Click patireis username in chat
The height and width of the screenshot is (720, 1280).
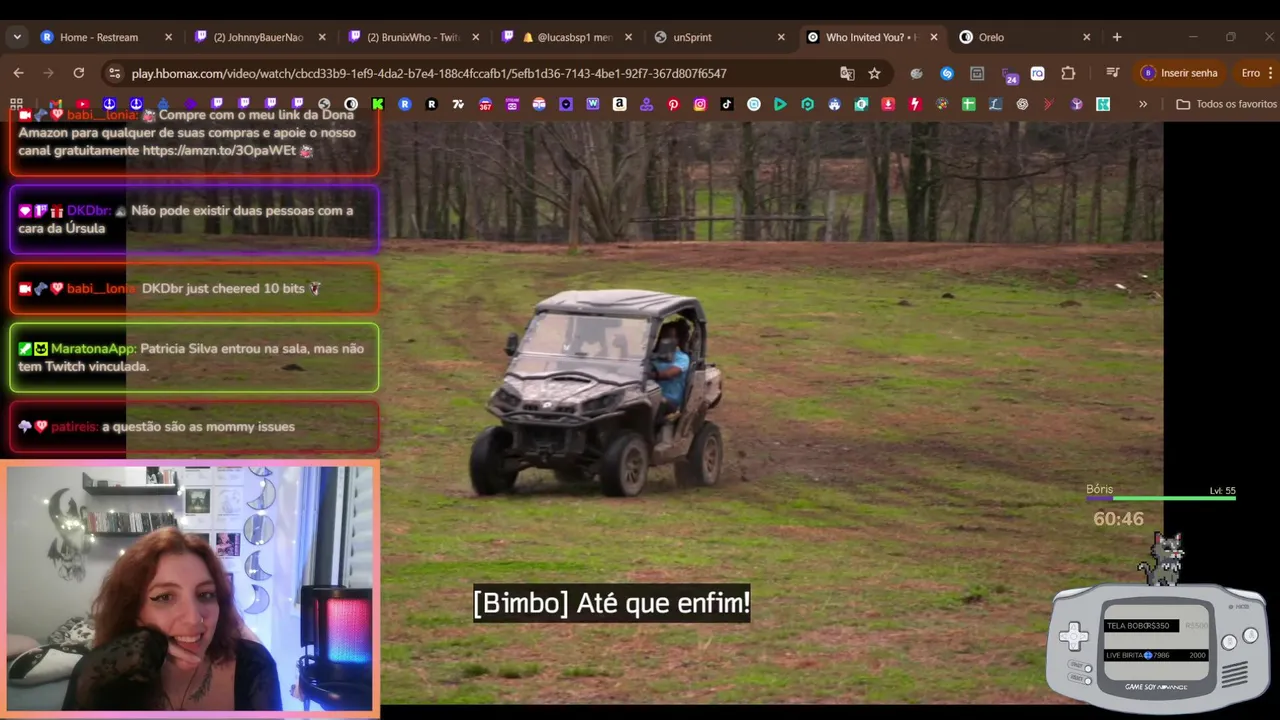74,427
